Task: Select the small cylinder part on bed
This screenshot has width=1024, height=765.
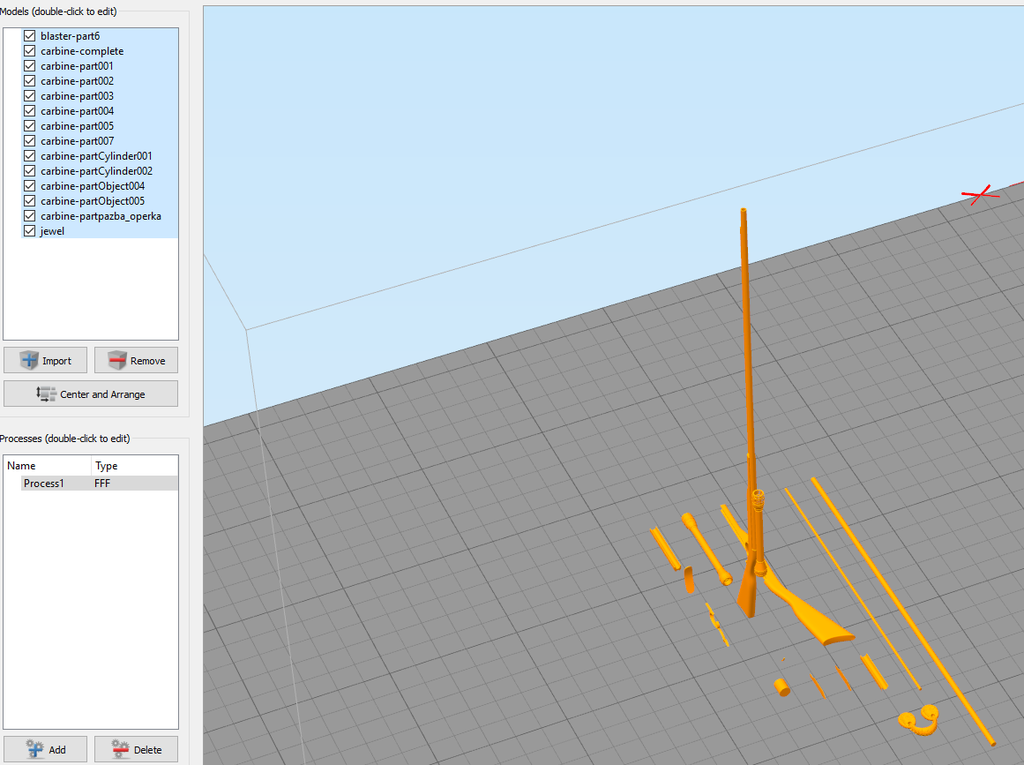Action: point(781,686)
